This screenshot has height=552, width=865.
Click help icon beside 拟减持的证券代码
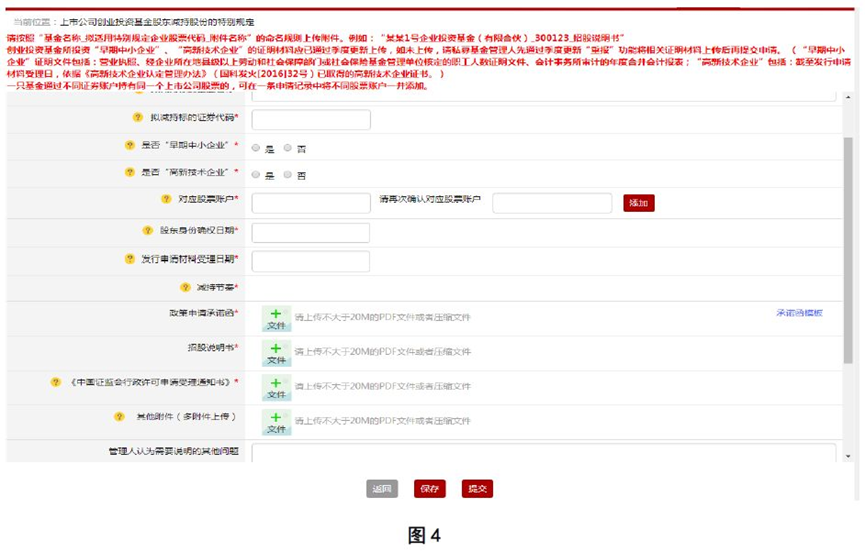click(138, 118)
